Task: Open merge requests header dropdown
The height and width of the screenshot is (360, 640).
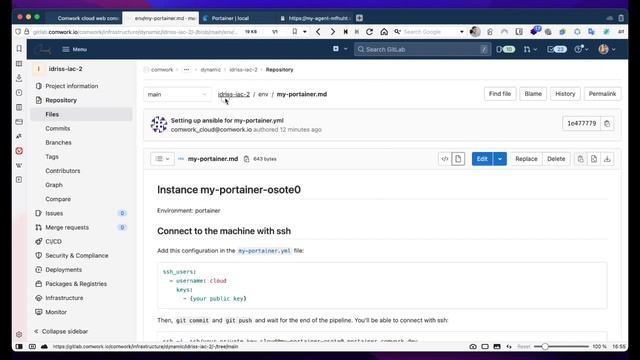Action: pyautogui.click(x=530, y=49)
